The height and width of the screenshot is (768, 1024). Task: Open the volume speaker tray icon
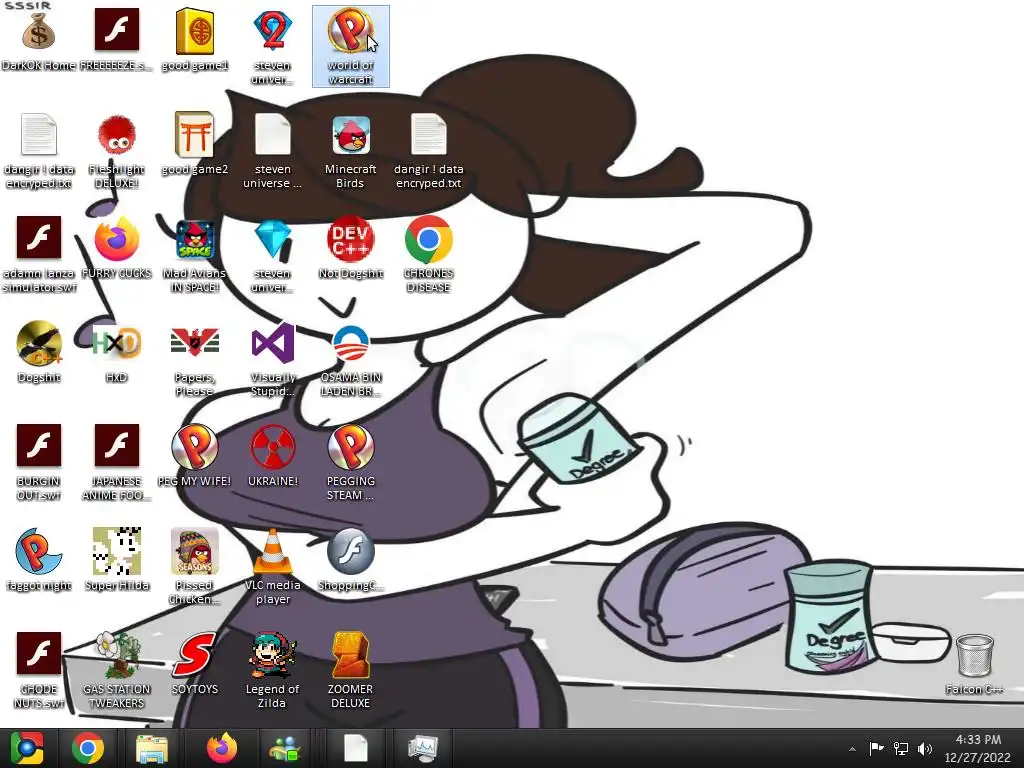(925, 748)
